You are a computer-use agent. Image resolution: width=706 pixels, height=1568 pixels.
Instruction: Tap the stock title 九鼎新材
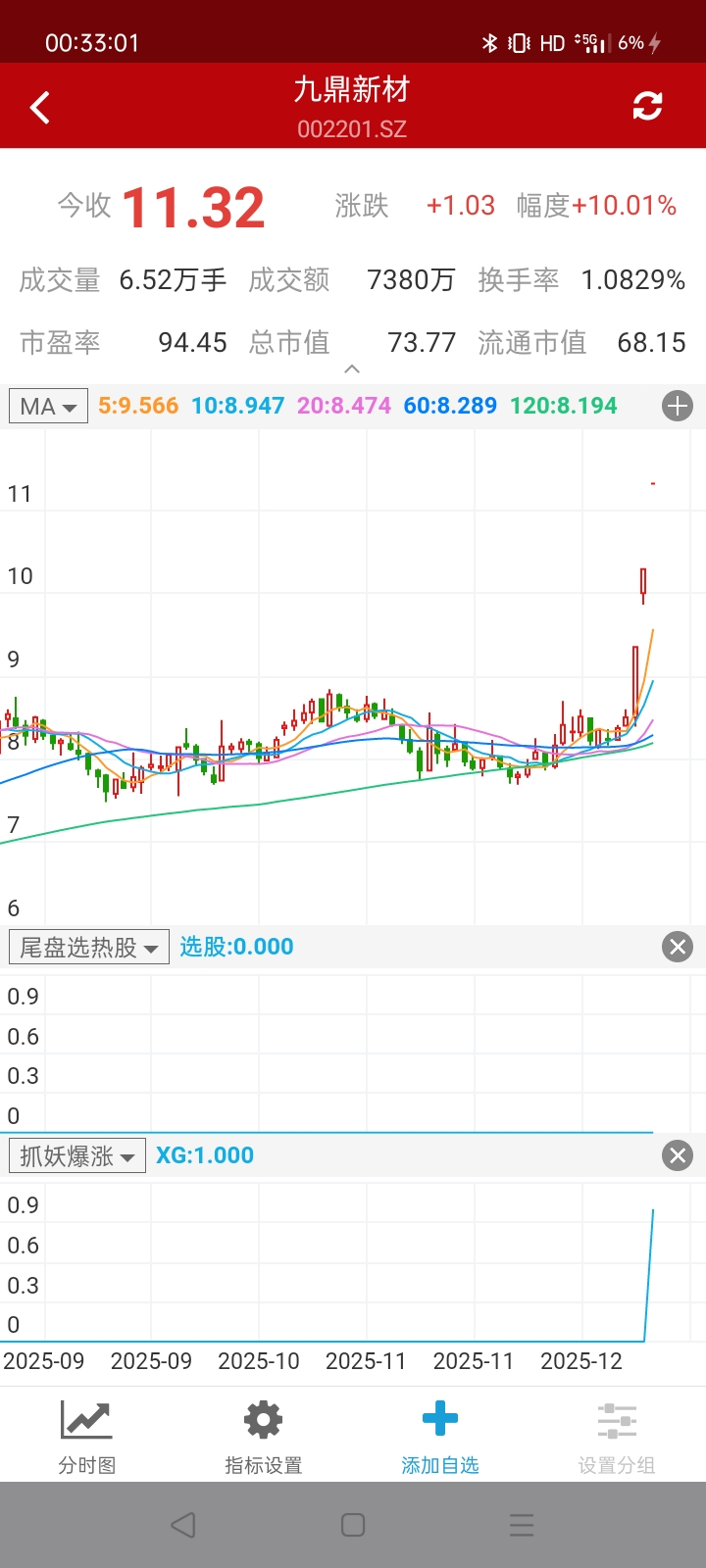(352, 90)
